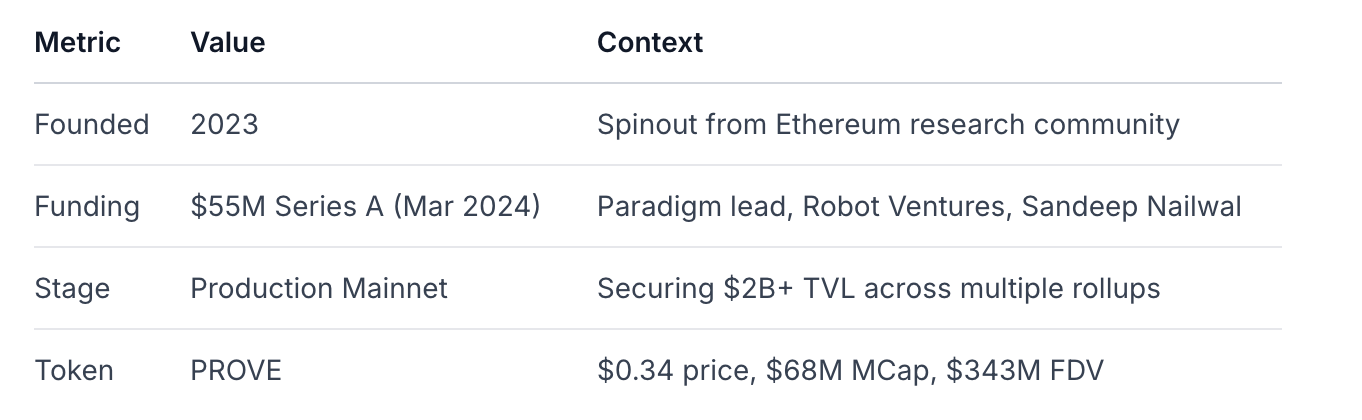Click the Ethereum research community spinout text
1362x420 pixels.
click(x=887, y=125)
